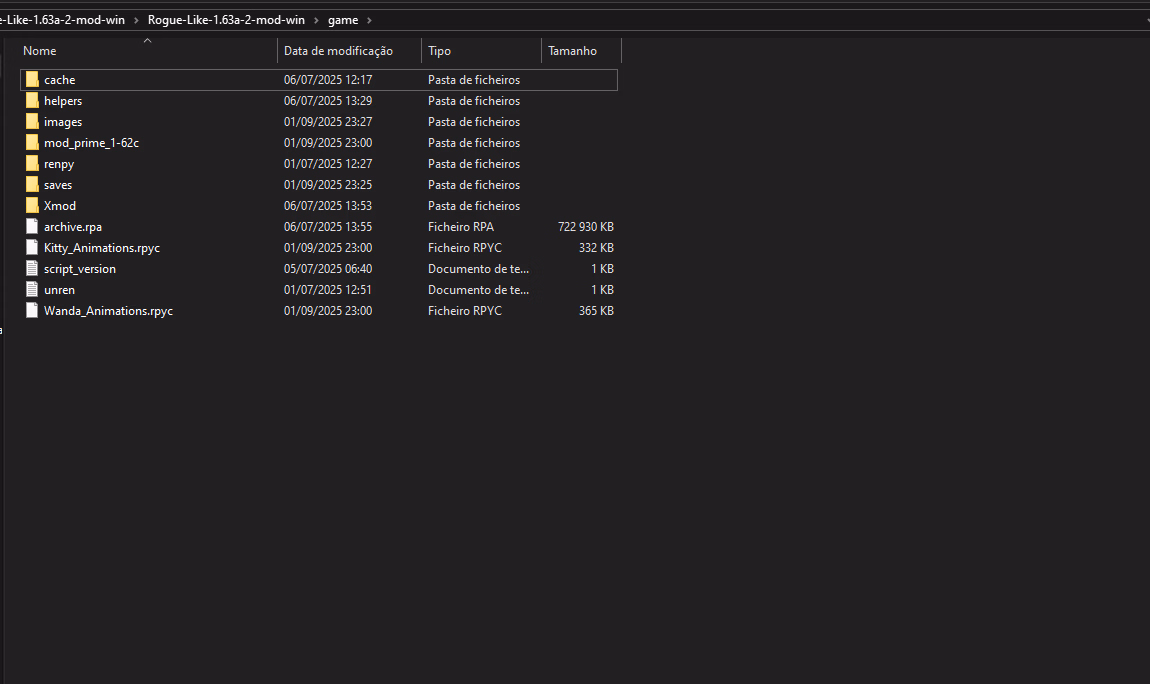Click the script_version text document icon
This screenshot has height=684, width=1150.
tap(32, 269)
